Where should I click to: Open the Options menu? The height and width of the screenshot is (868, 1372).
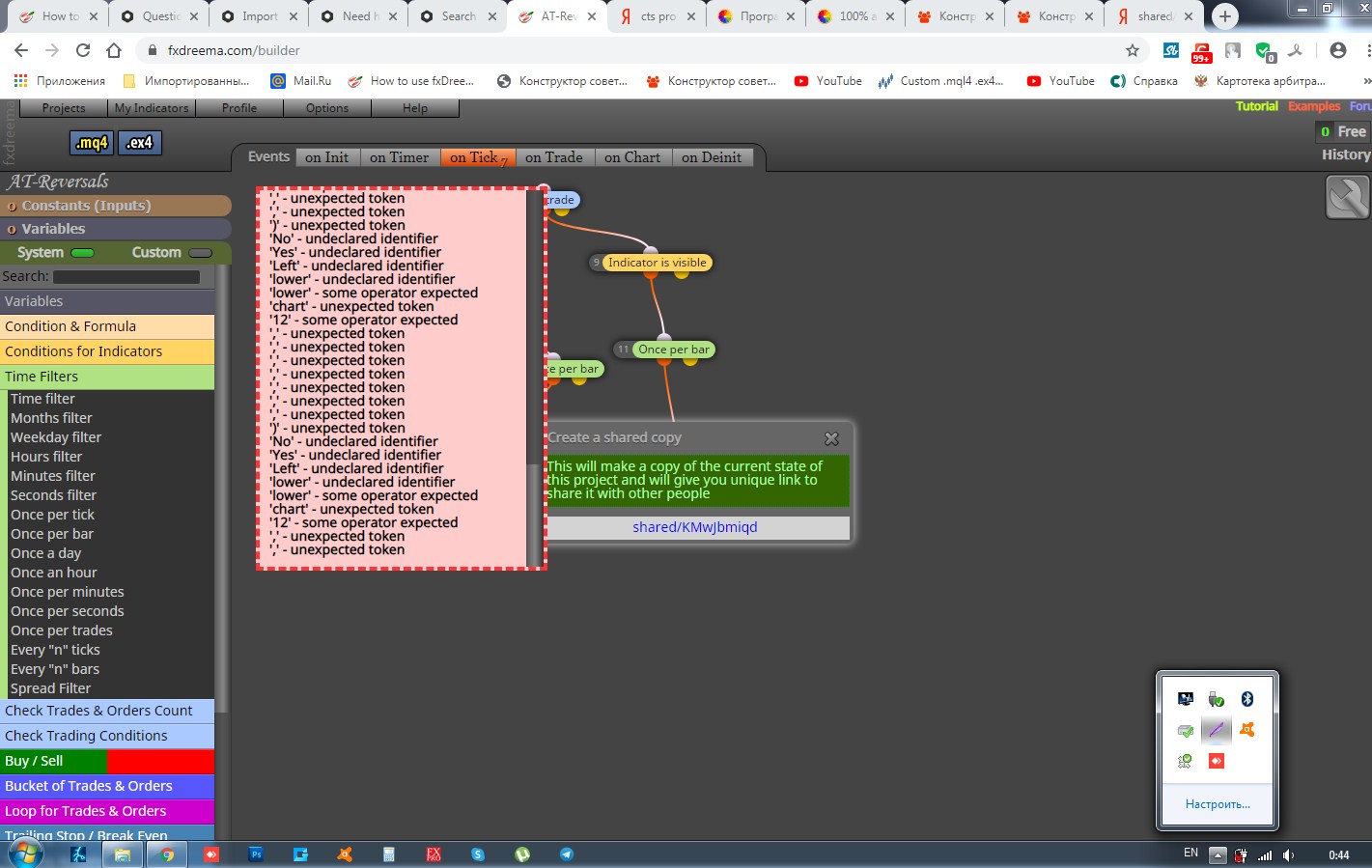(327, 108)
